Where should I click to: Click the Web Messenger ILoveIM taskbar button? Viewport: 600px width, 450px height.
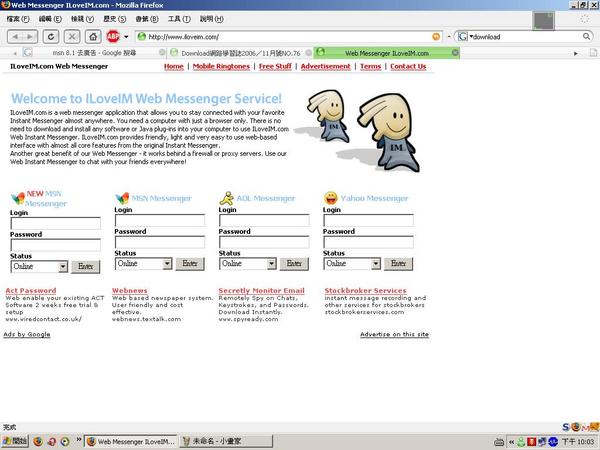pos(131,441)
